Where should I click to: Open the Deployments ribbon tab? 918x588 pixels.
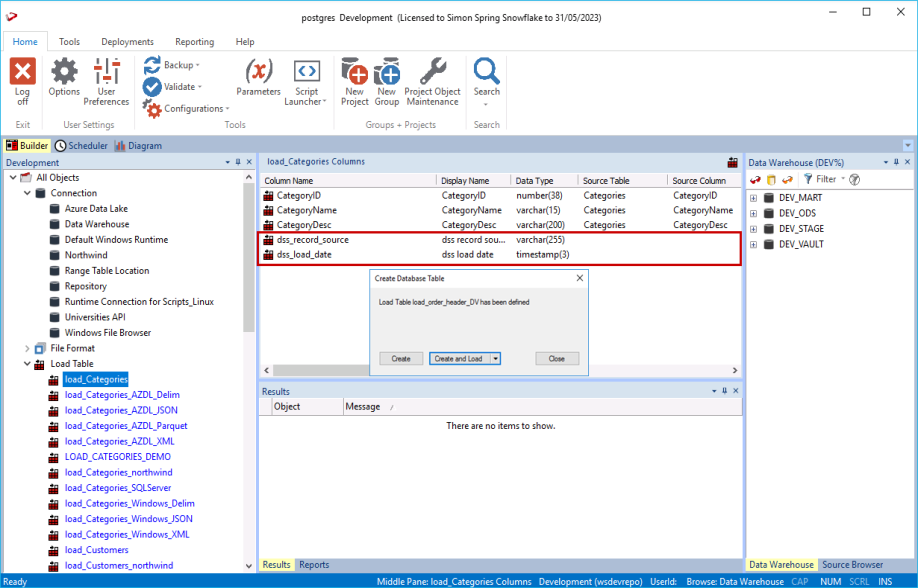tap(127, 42)
